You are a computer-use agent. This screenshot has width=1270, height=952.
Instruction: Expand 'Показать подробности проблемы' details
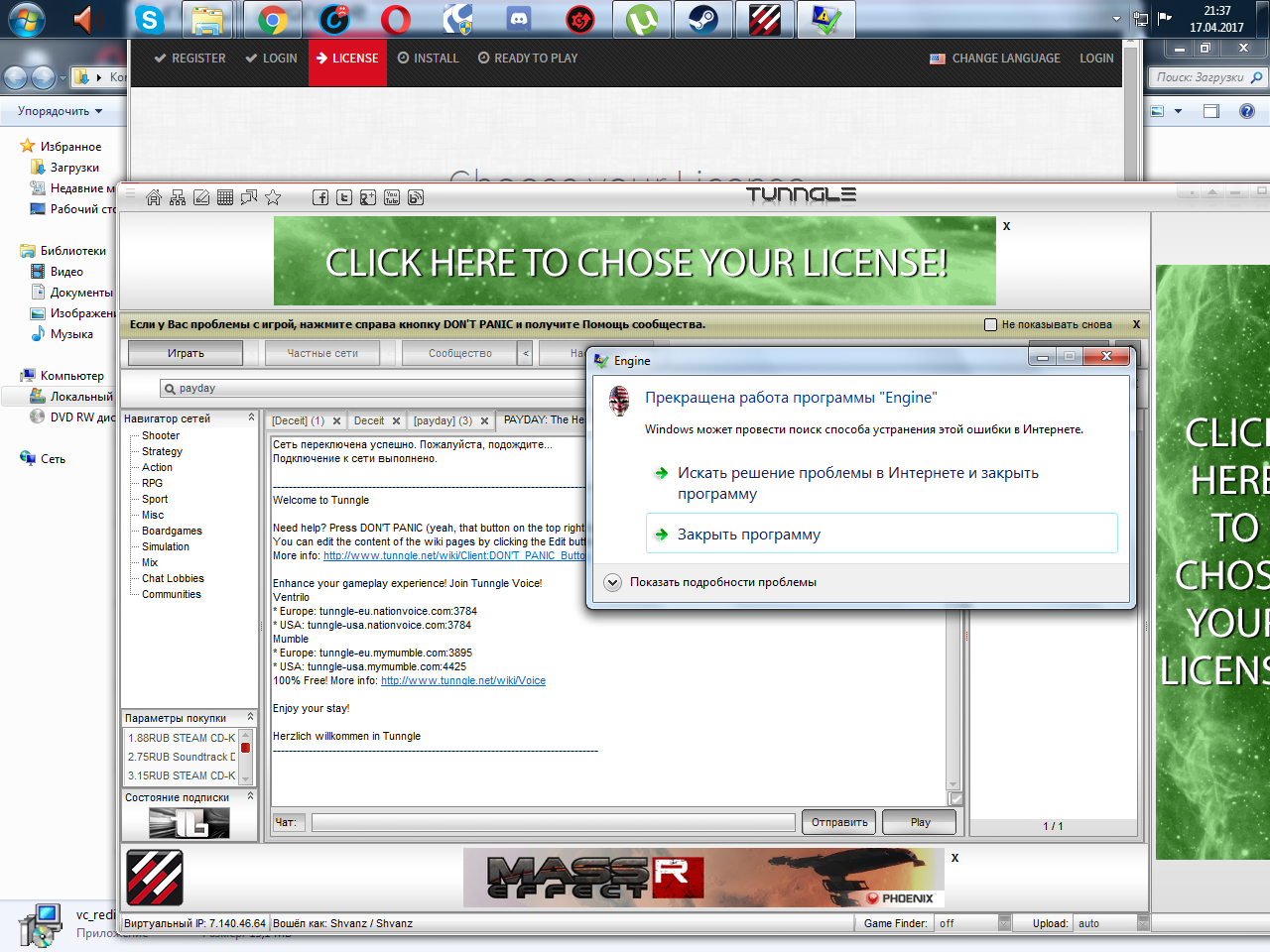click(x=613, y=582)
